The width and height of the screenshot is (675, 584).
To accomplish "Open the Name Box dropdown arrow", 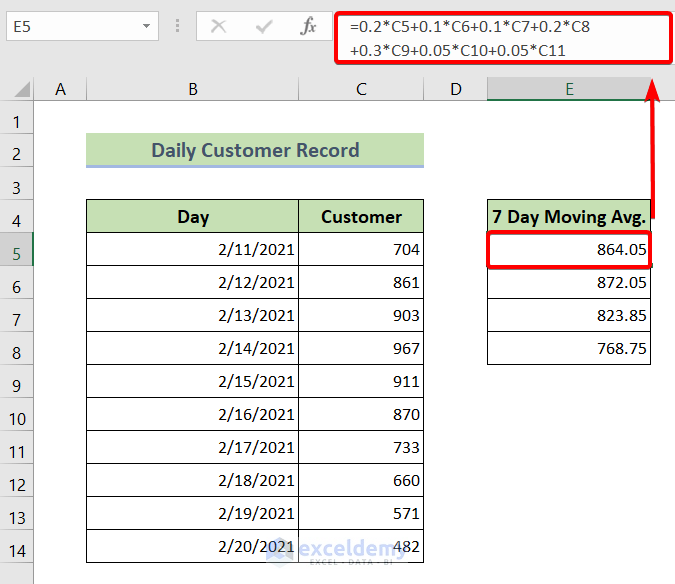I will [x=148, y=27].
